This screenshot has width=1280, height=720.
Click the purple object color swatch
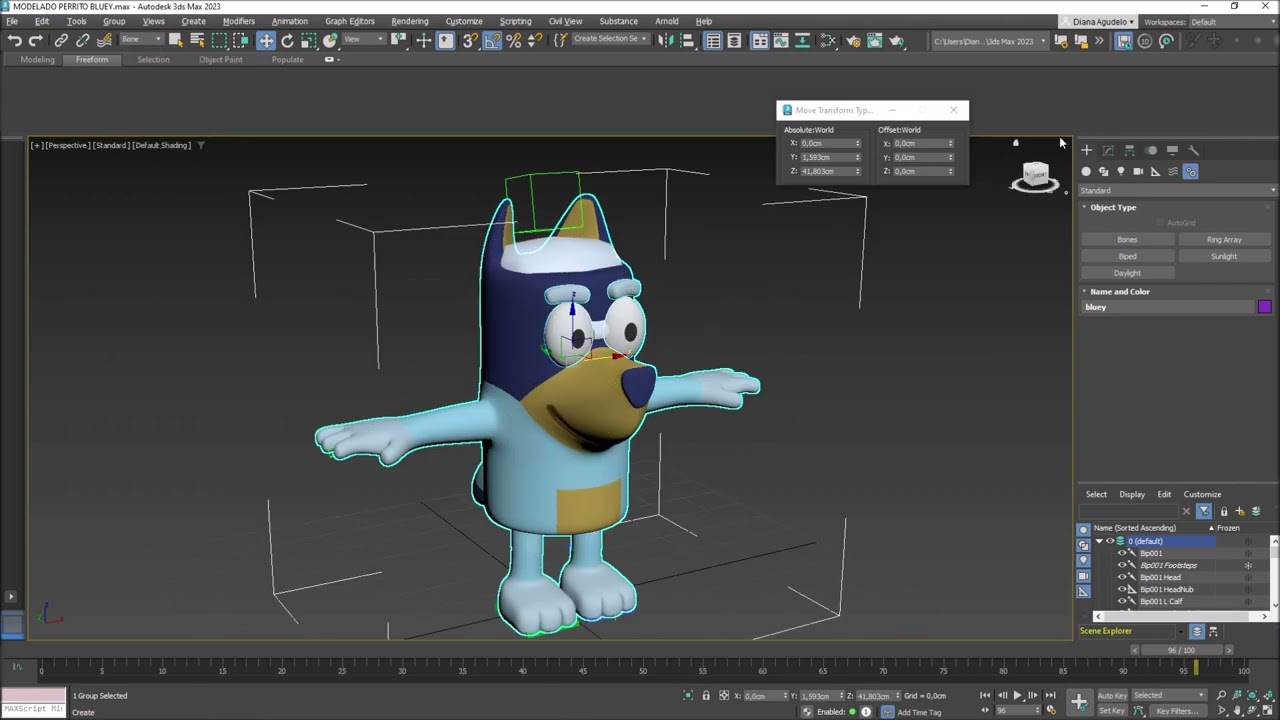[1264, 307]
